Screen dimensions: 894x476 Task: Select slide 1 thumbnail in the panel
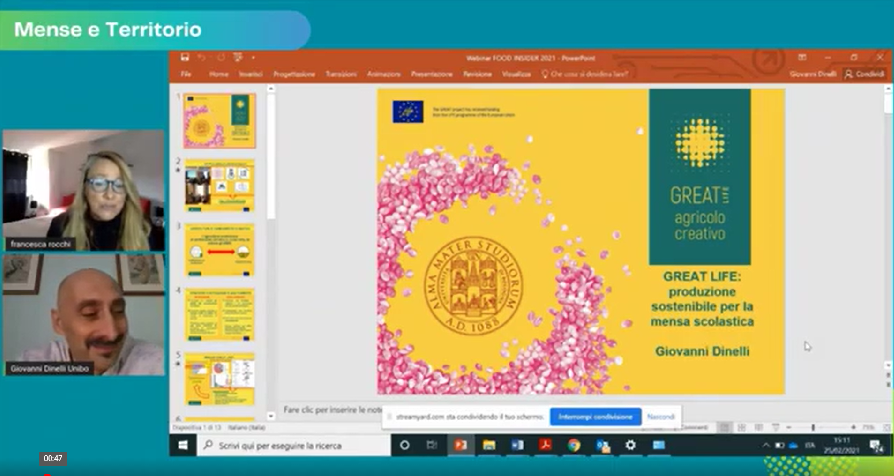220,121
